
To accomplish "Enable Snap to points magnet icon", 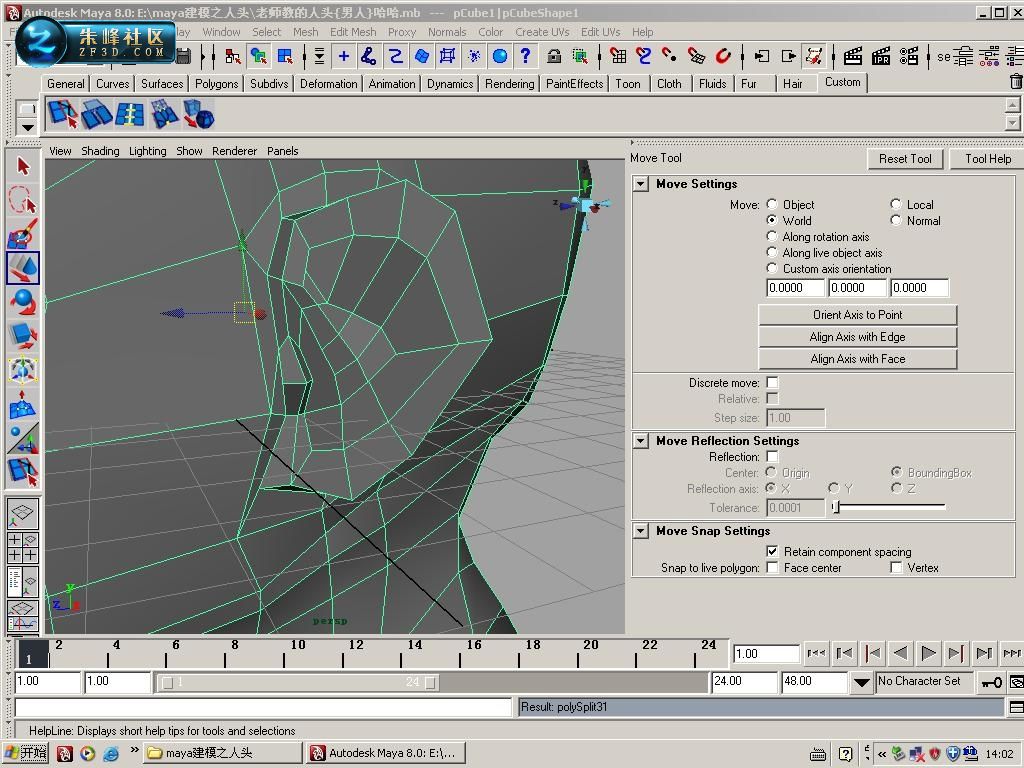I will pyautogui.click(x=669, y=57).
